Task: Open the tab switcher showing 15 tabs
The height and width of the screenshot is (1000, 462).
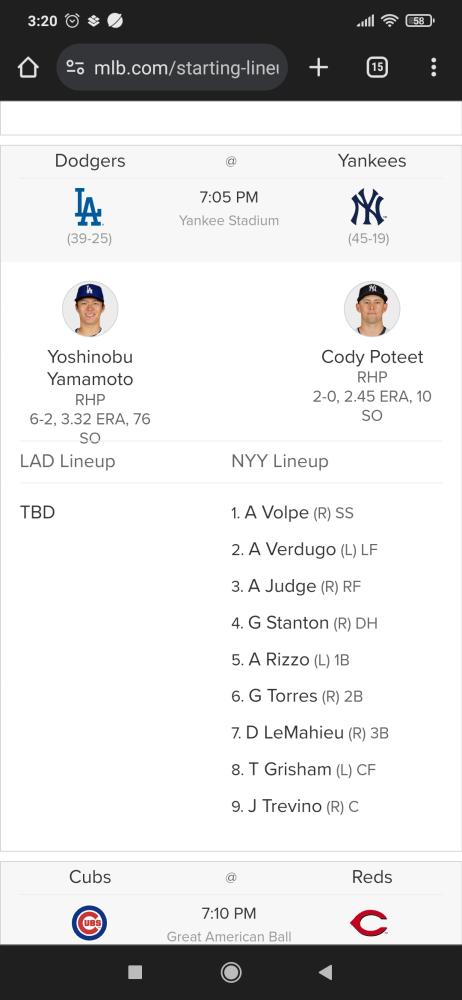Action: point(377,67)
